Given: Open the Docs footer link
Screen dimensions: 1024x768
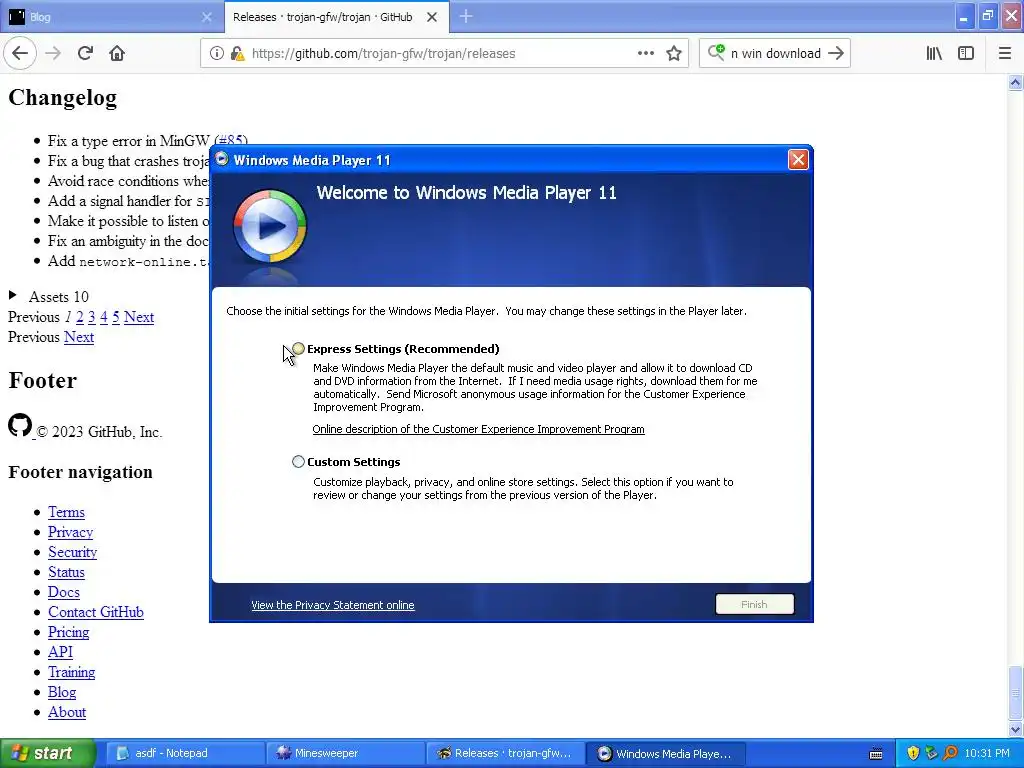Looking at the screenshot, I should 63,592.
